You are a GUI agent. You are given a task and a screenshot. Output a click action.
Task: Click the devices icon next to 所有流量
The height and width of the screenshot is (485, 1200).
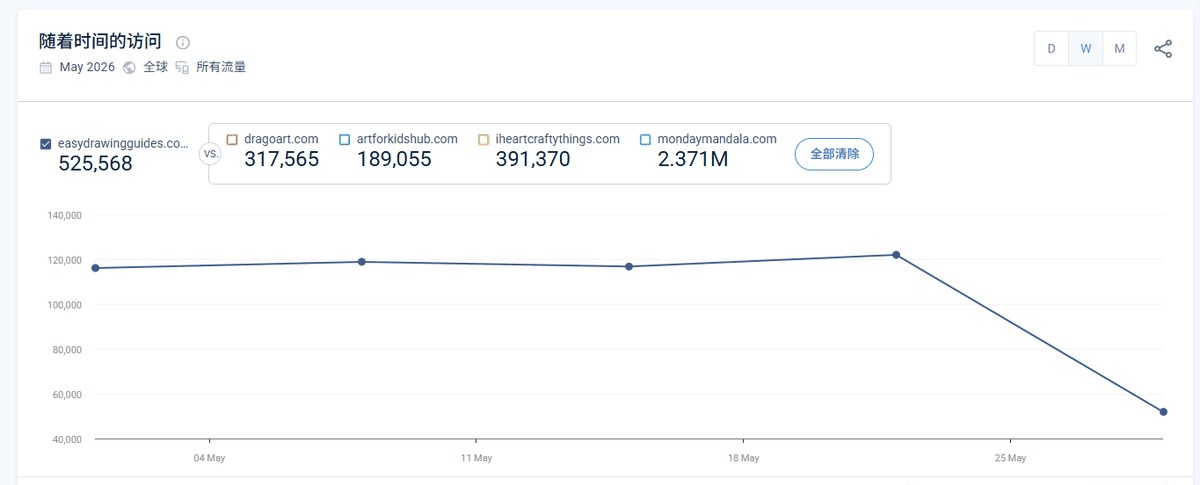pos(182,68)
